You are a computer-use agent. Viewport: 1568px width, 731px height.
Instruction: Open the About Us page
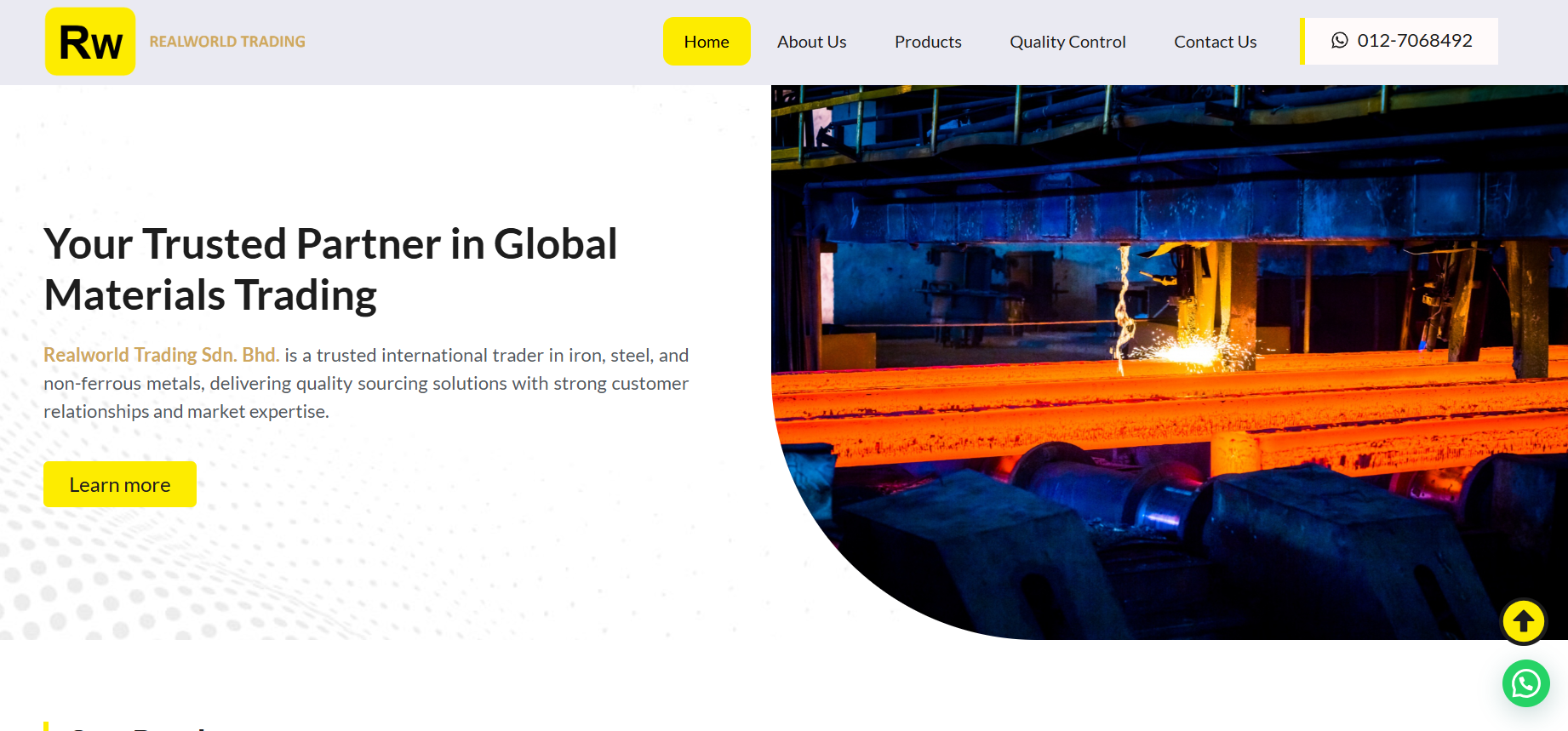pyautogui.click(x=811, y=42)
